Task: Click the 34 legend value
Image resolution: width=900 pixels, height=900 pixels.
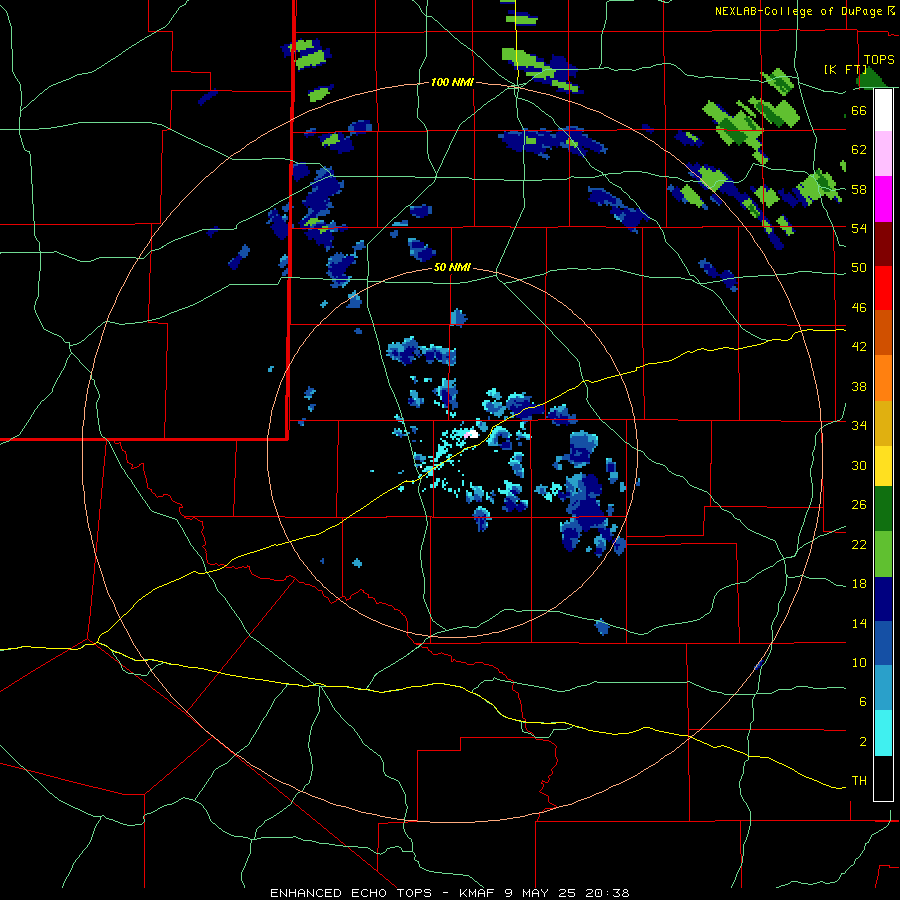Action: (x=859, y=426)
